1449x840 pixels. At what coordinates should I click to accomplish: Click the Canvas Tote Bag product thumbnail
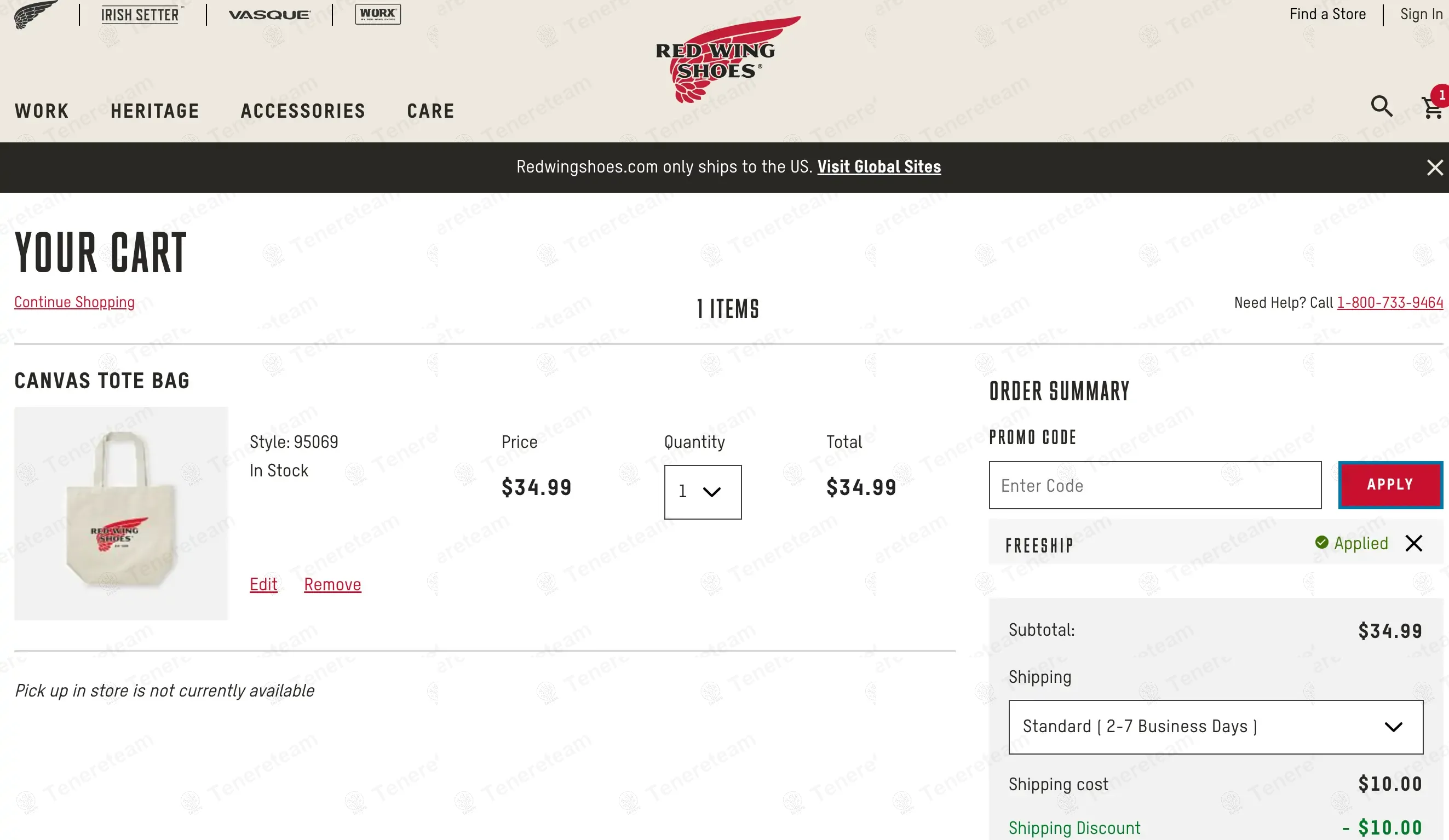point(120,514)
